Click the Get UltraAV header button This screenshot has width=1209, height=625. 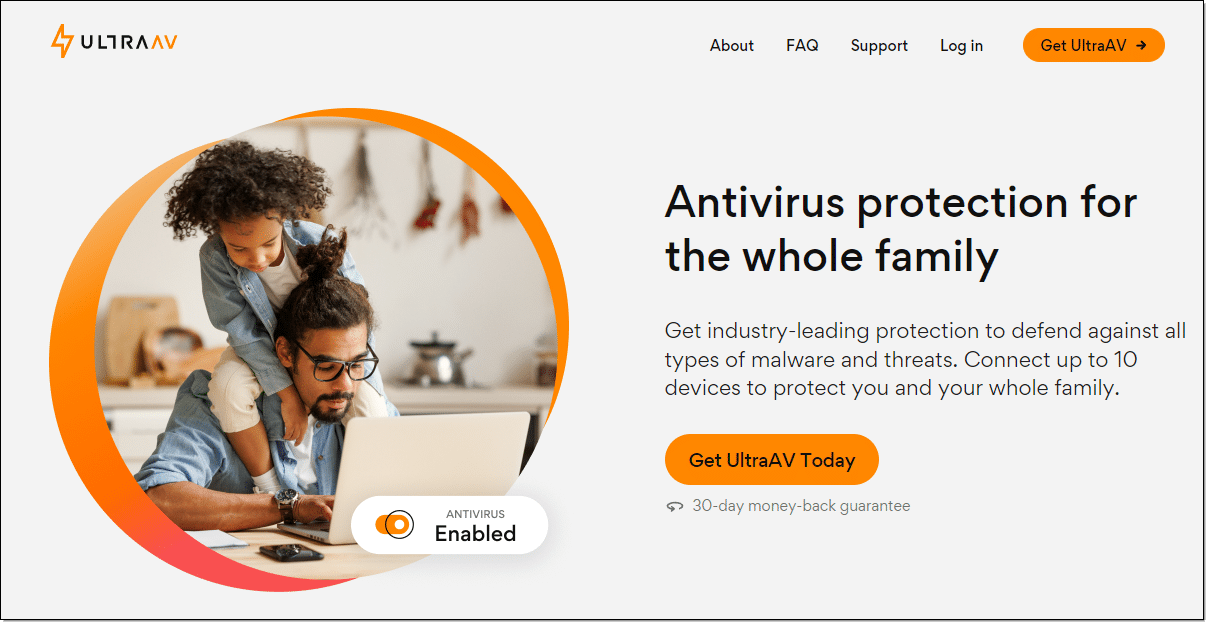1094,45
